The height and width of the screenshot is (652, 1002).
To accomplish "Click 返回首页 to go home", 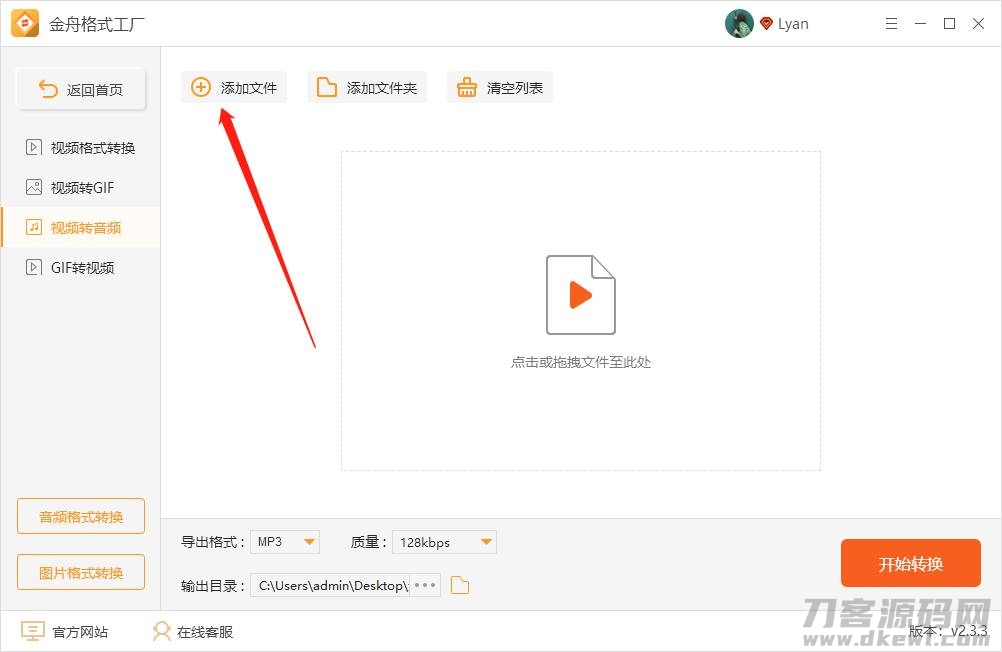I will coord(80,88).
